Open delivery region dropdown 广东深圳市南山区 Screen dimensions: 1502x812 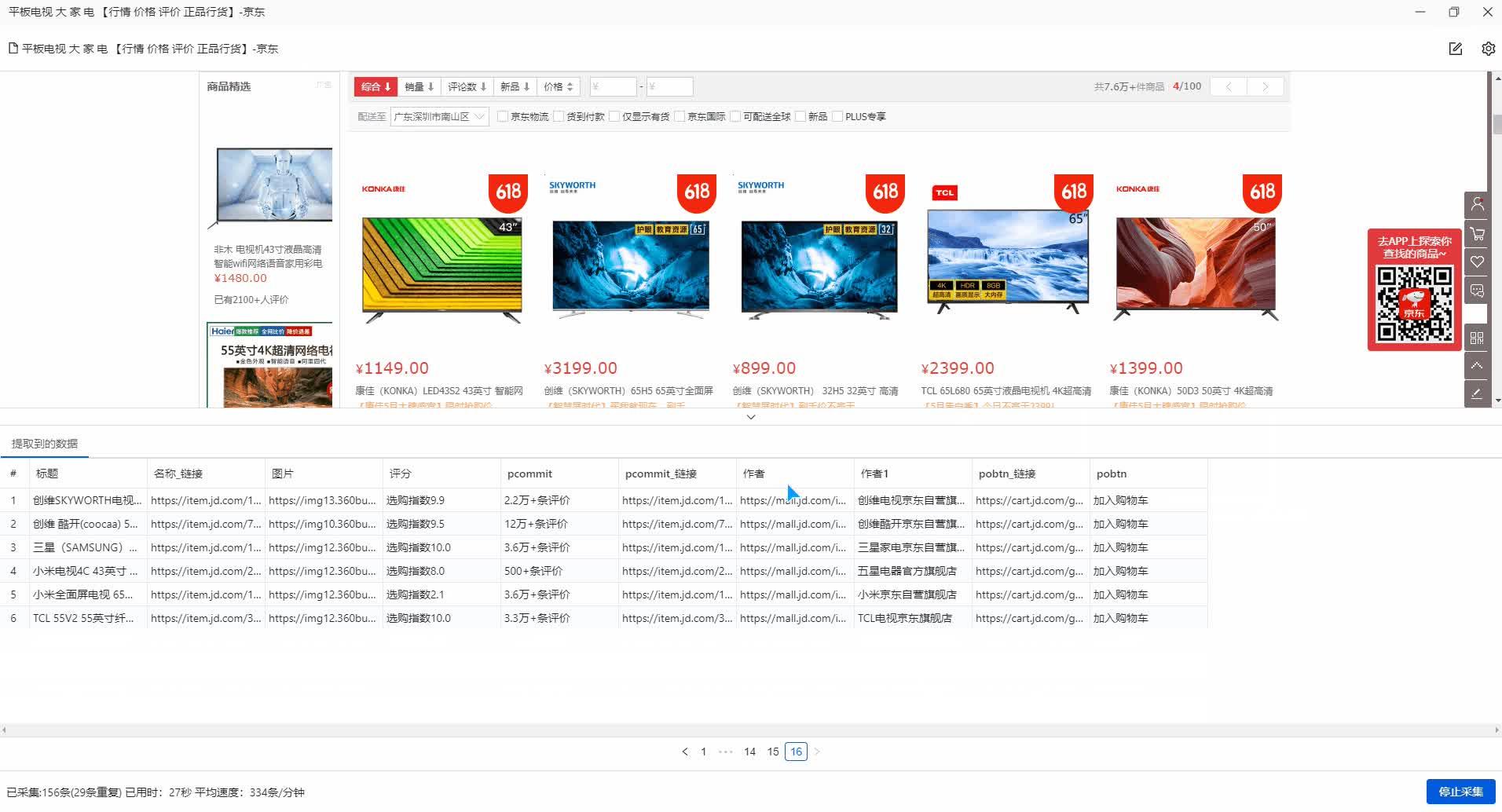(439, 116)
